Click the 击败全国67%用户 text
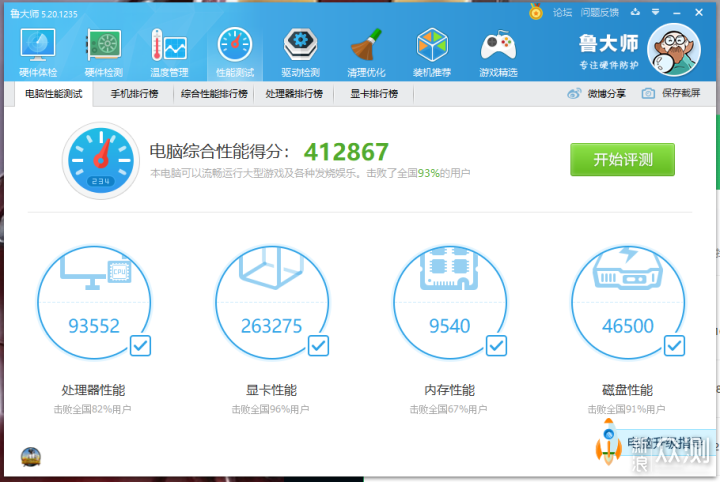Screen dimensions: 720x482 tap(449, 409)
